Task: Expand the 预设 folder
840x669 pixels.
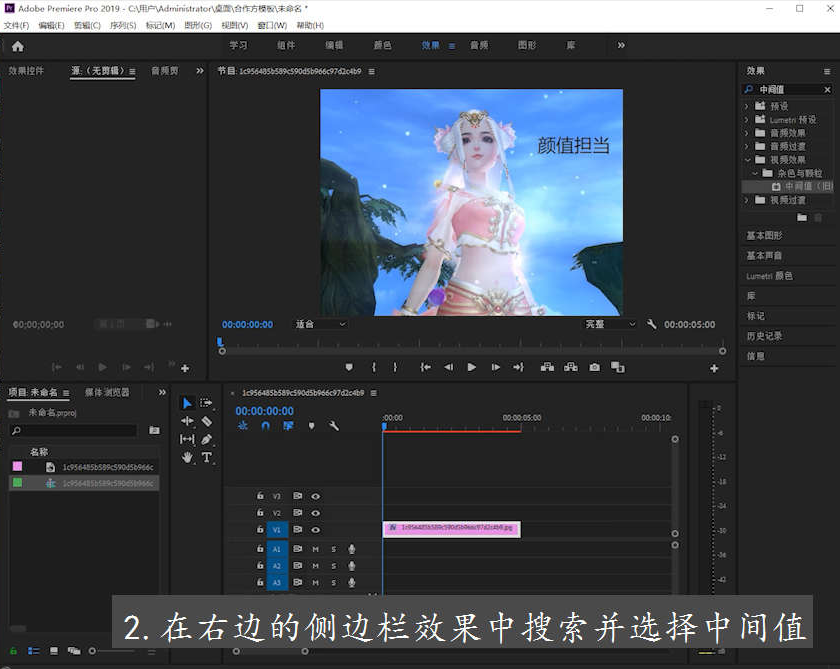Action: click(747, 106)
